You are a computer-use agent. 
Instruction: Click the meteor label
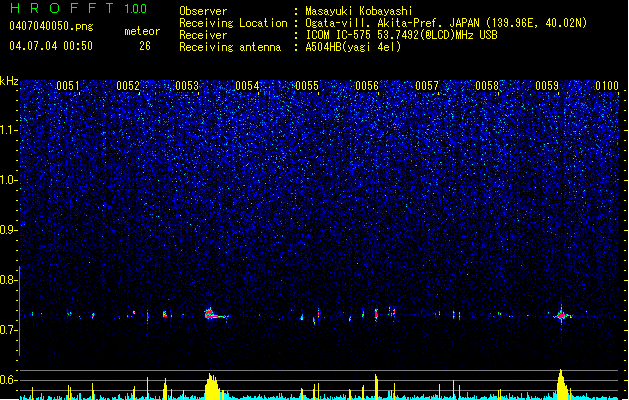pos(142,31)
